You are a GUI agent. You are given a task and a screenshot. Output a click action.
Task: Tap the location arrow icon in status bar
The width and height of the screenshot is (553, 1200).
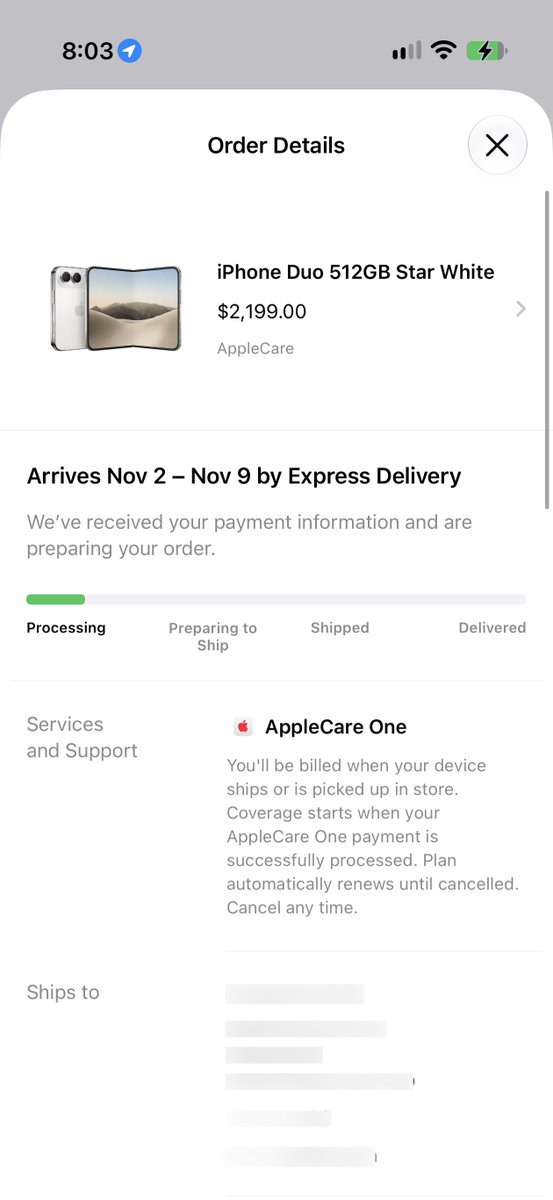130,50
